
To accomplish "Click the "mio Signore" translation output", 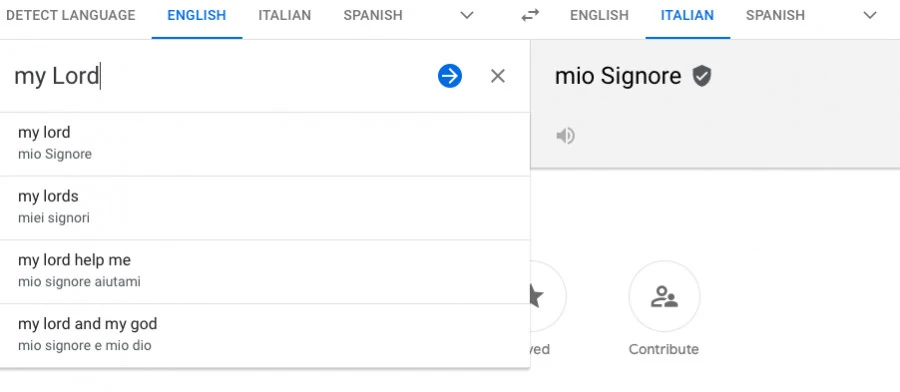I will tap(618, 76).
